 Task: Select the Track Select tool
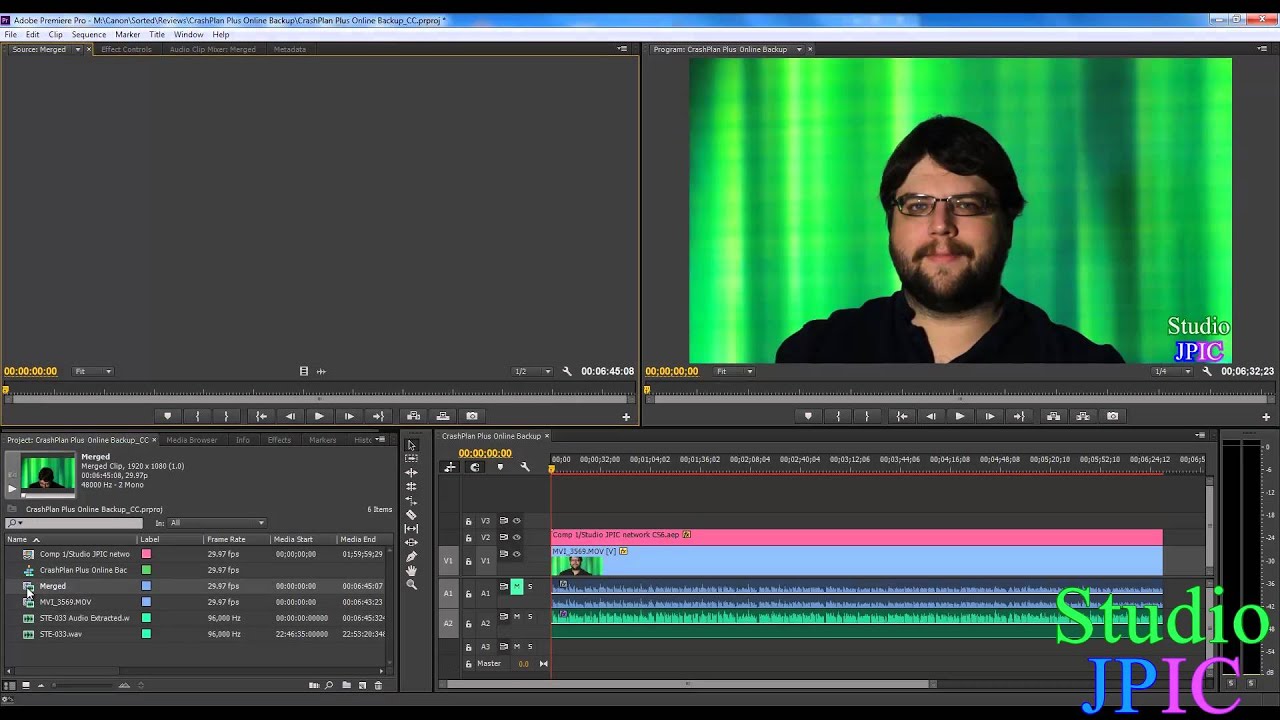[x=411, y=459]
